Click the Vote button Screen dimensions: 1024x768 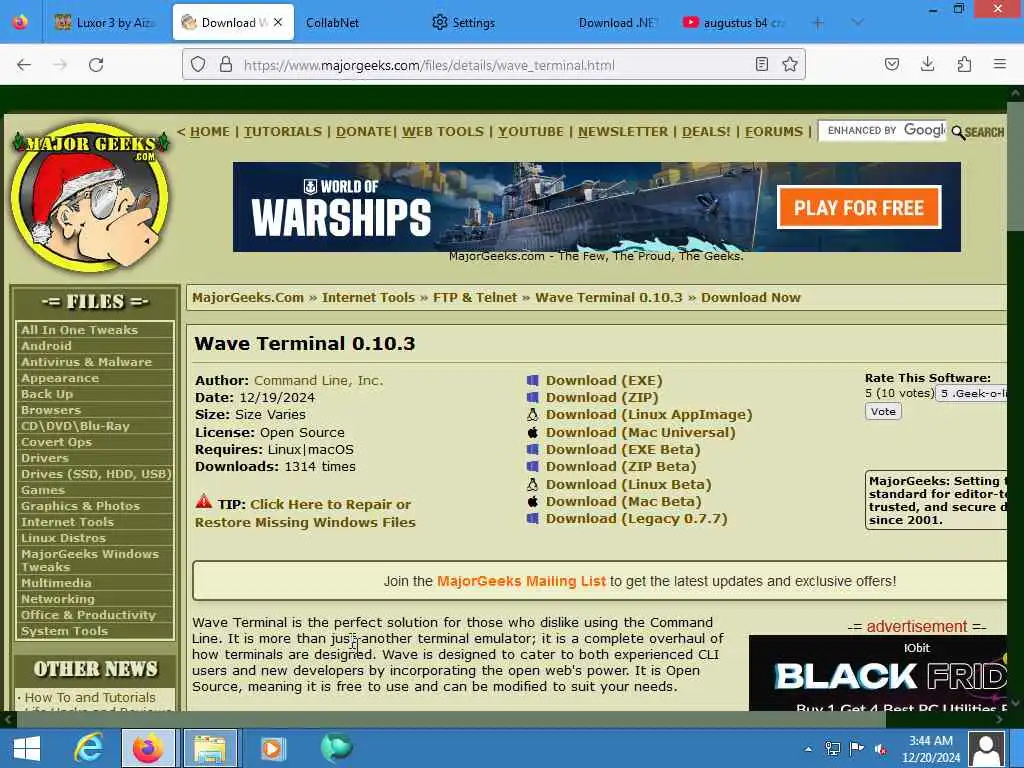coord(883,411)
